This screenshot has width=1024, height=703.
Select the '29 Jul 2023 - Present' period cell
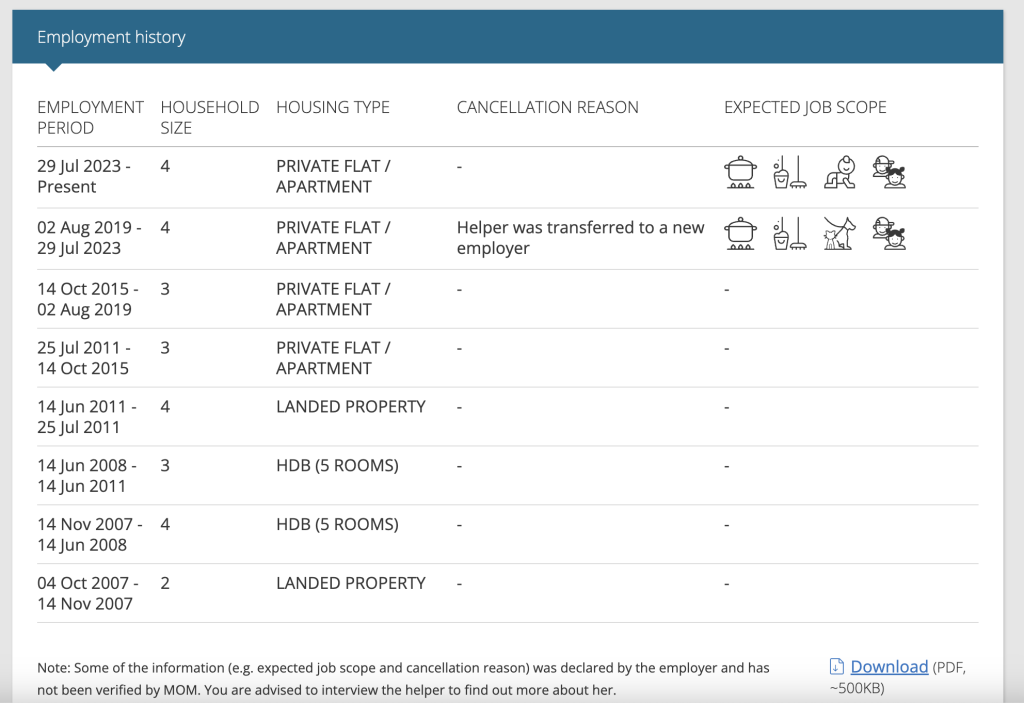pos(84,176)
